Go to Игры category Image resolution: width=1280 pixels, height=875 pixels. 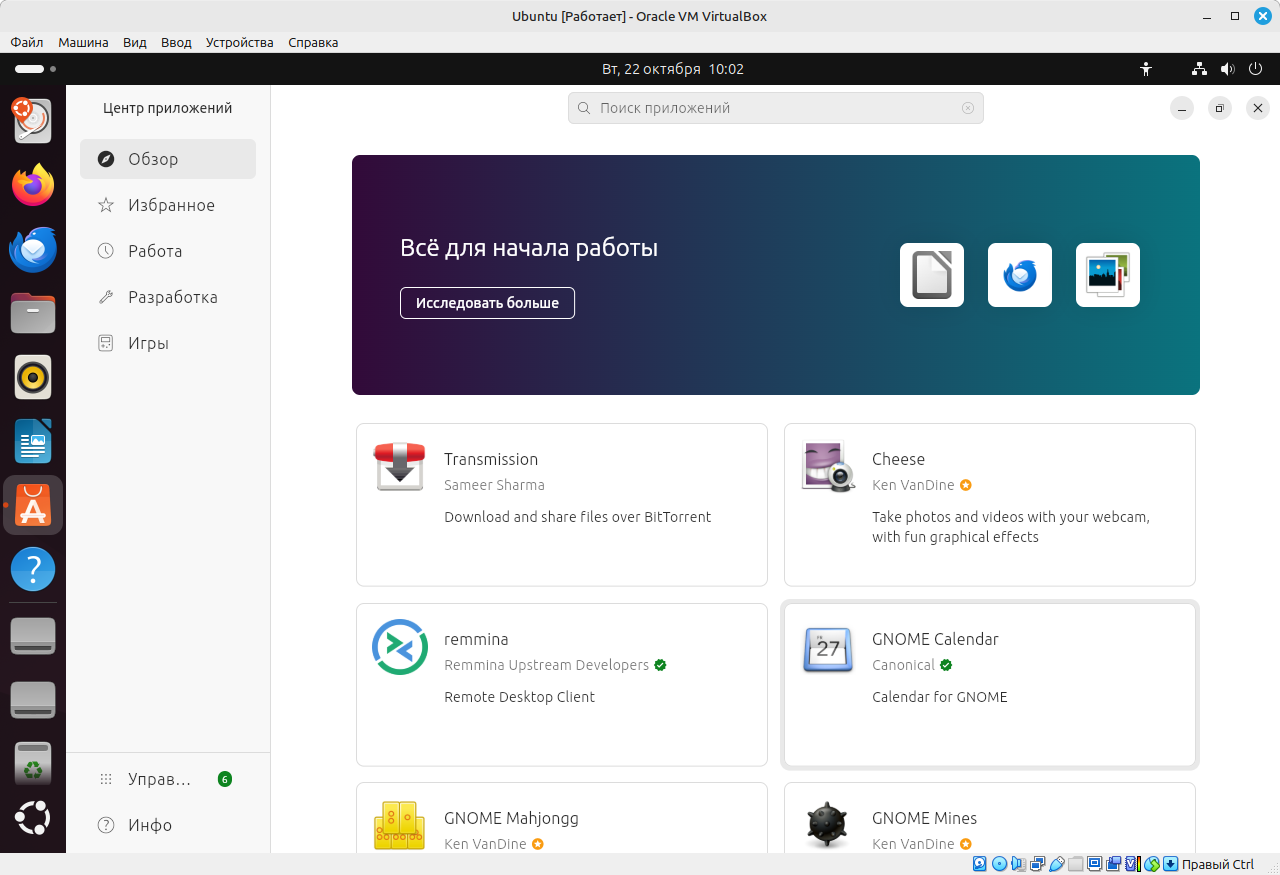pyautogui.click(x=168, y=343)
